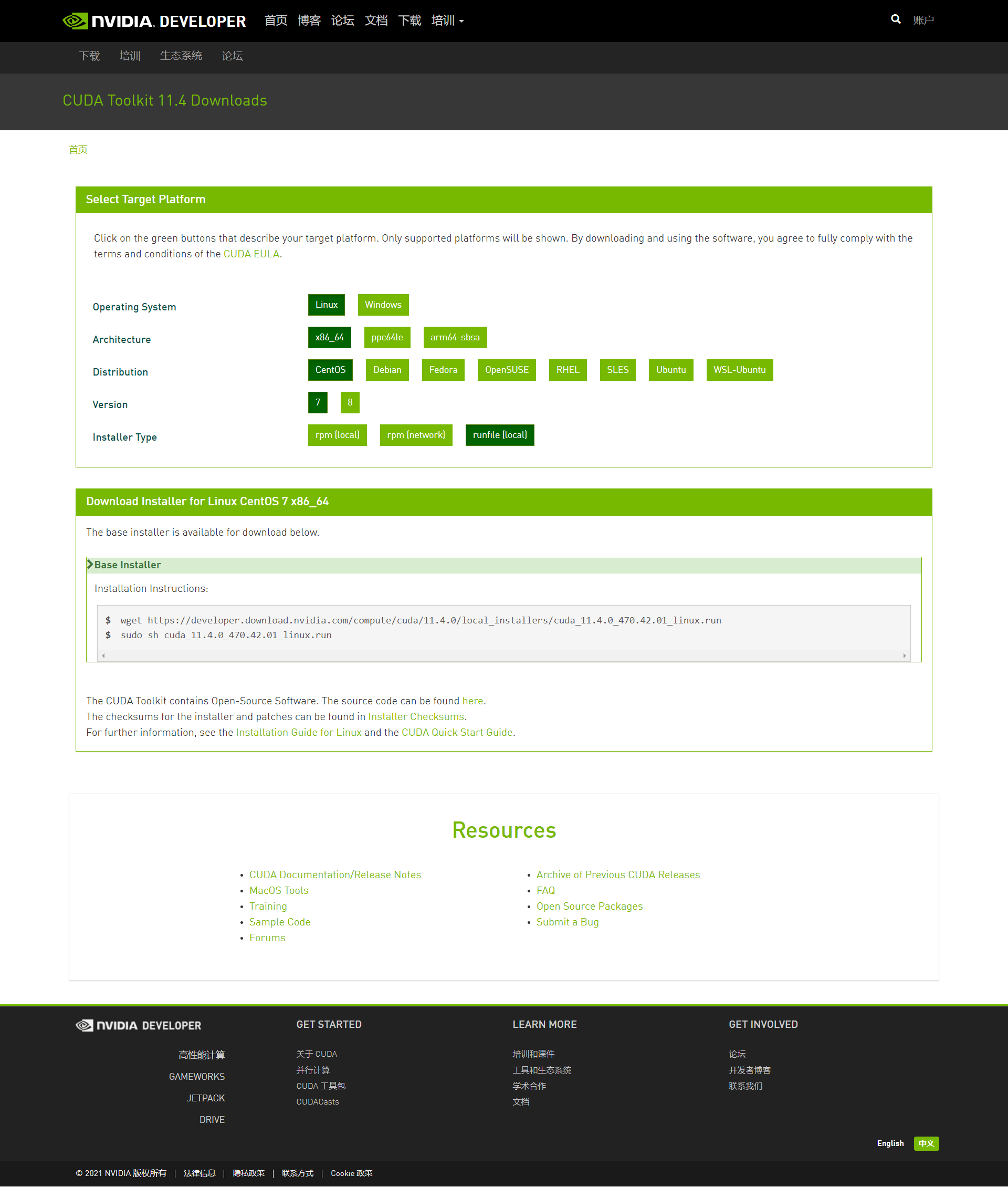Click the left scroll arrow in code box
Screen dimensions: 1008x1187
pyautogui.click(x=103, y=656)
